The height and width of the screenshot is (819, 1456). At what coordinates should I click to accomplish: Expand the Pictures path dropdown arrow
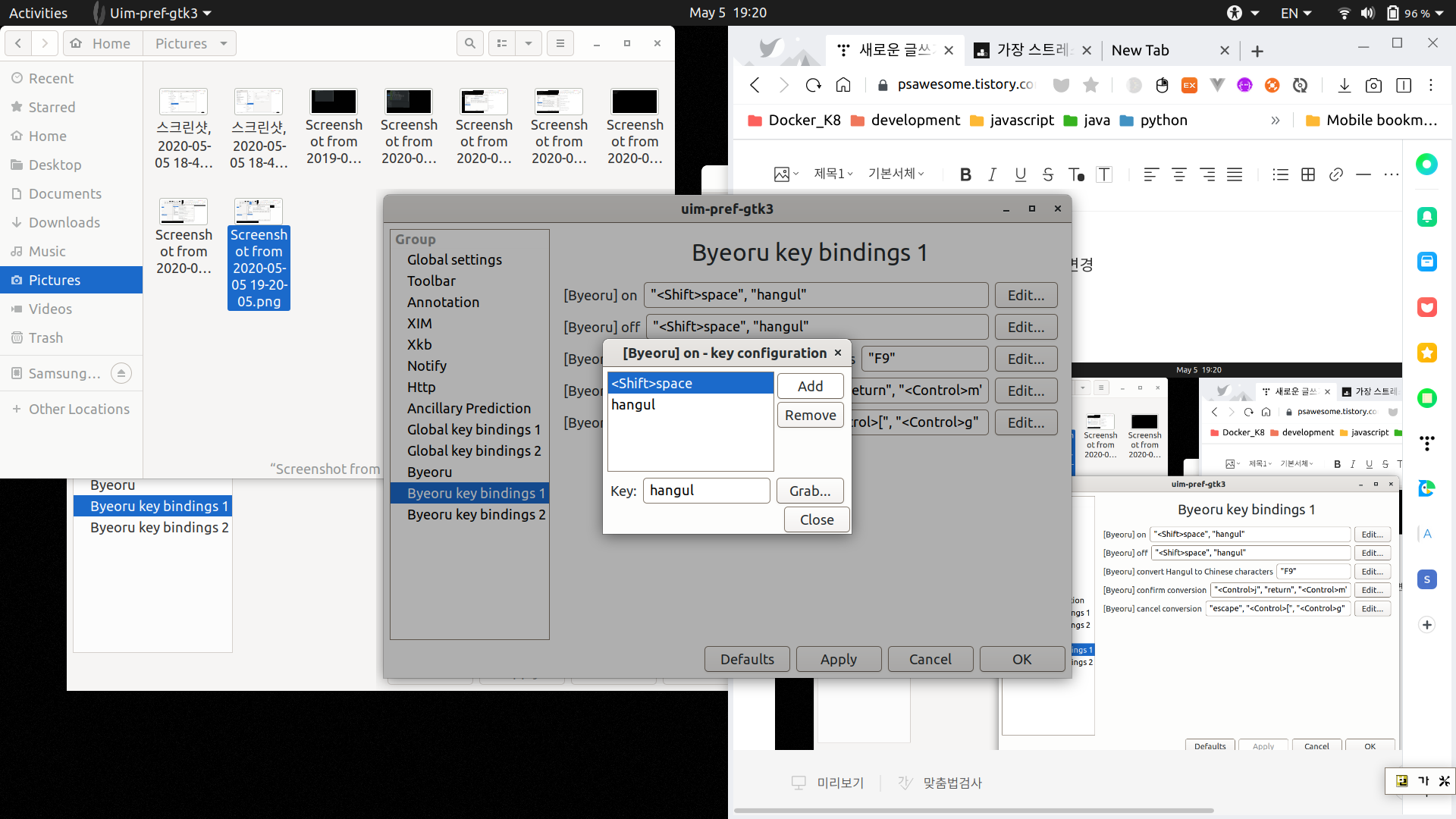[224, 43]
